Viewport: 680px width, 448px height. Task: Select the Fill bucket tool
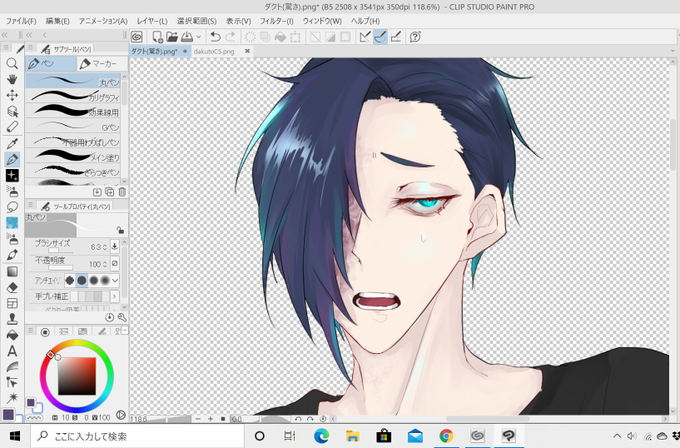(12, 335)
